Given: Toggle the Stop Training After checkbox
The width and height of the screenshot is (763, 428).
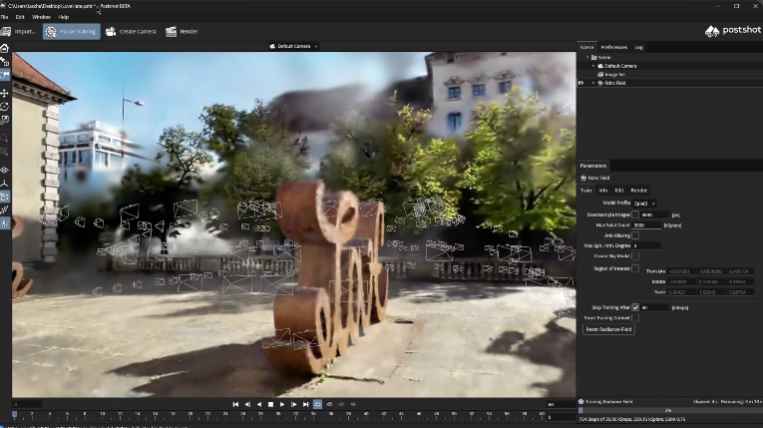Looking at the screenshot, I should [635, 307].
